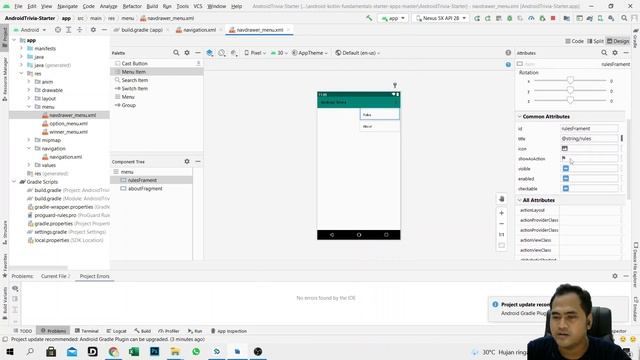Click the orientation icon in the design toolbar
Screen dimensions: 640x360
pos(222,53)
